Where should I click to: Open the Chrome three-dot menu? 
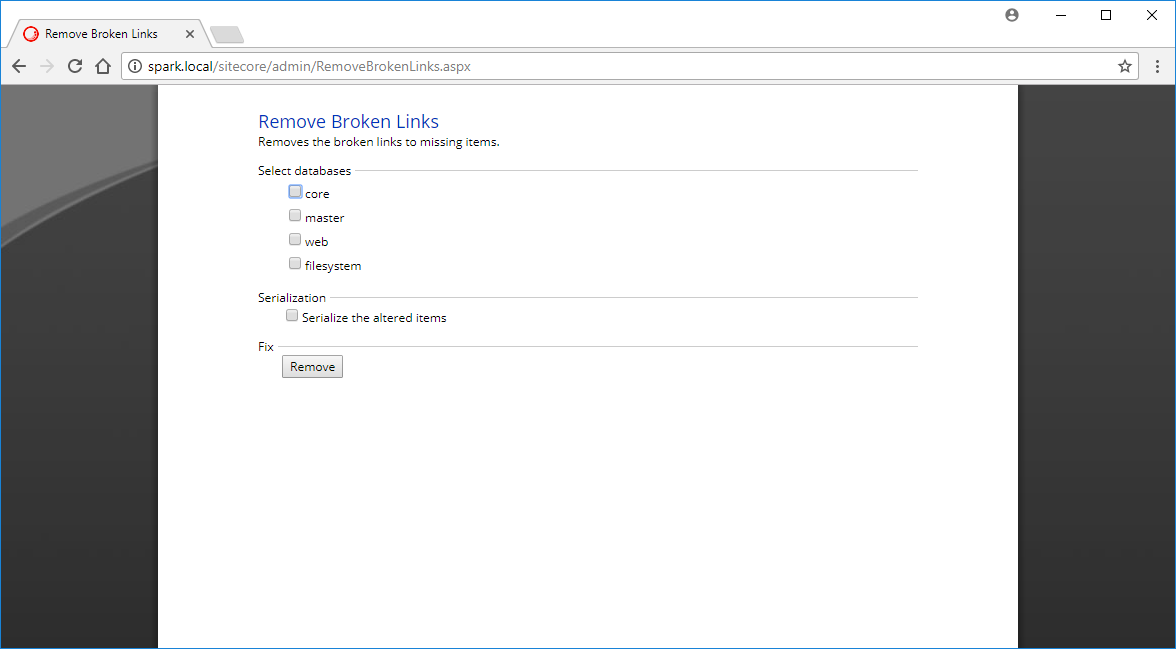(x=1157, y=66)
